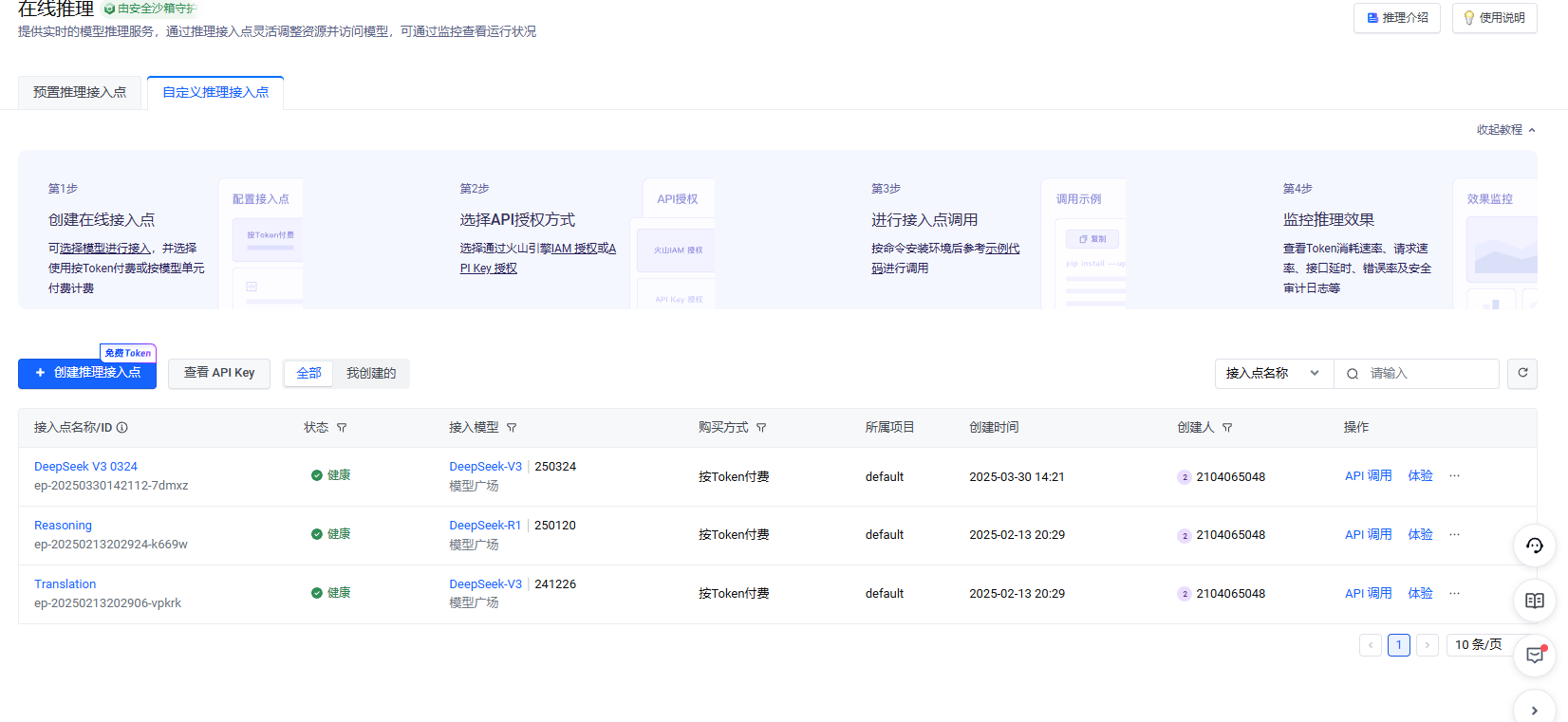1568x722 pixels.
Task: Click the refresh list icon button
Action: (x=1522, y=373)
